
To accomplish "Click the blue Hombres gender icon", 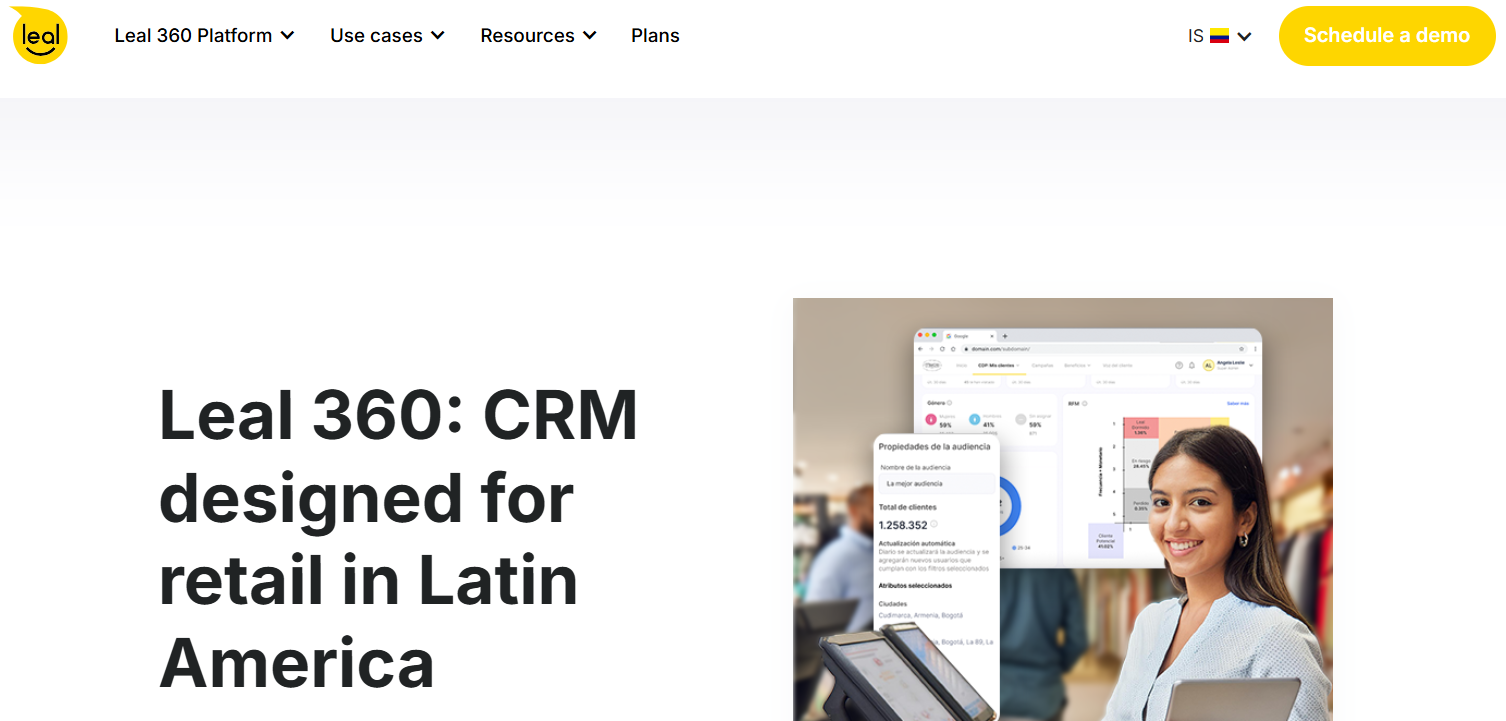I will click(x=976, y=421).
